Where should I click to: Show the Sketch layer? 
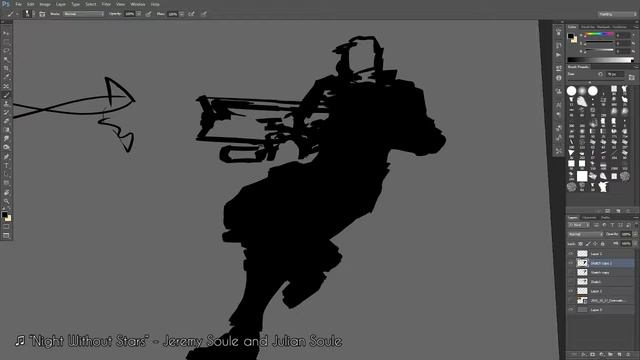(x=571, y=282)
